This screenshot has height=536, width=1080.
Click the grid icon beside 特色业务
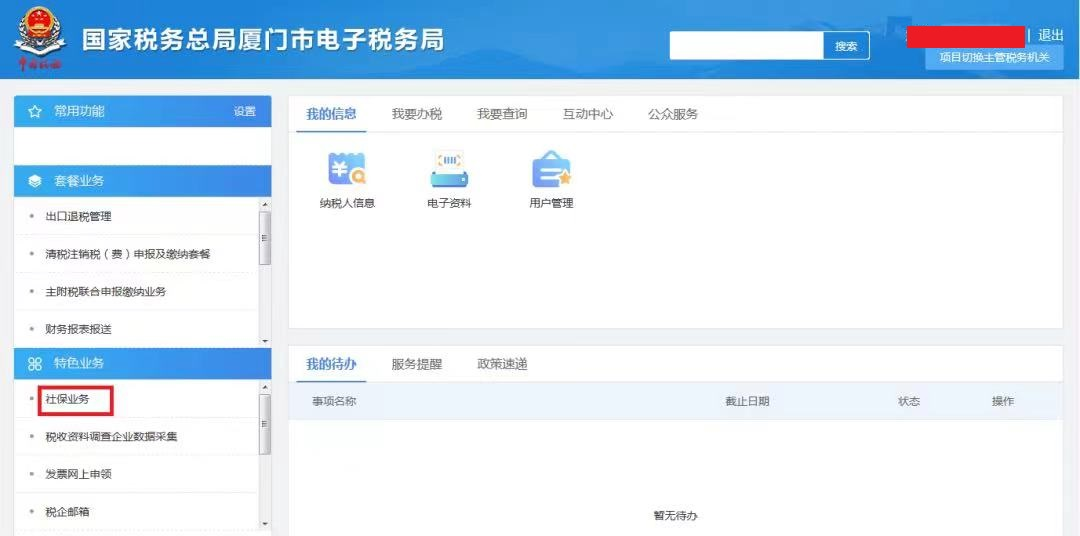pyautogui.click(x=35, y=364)
